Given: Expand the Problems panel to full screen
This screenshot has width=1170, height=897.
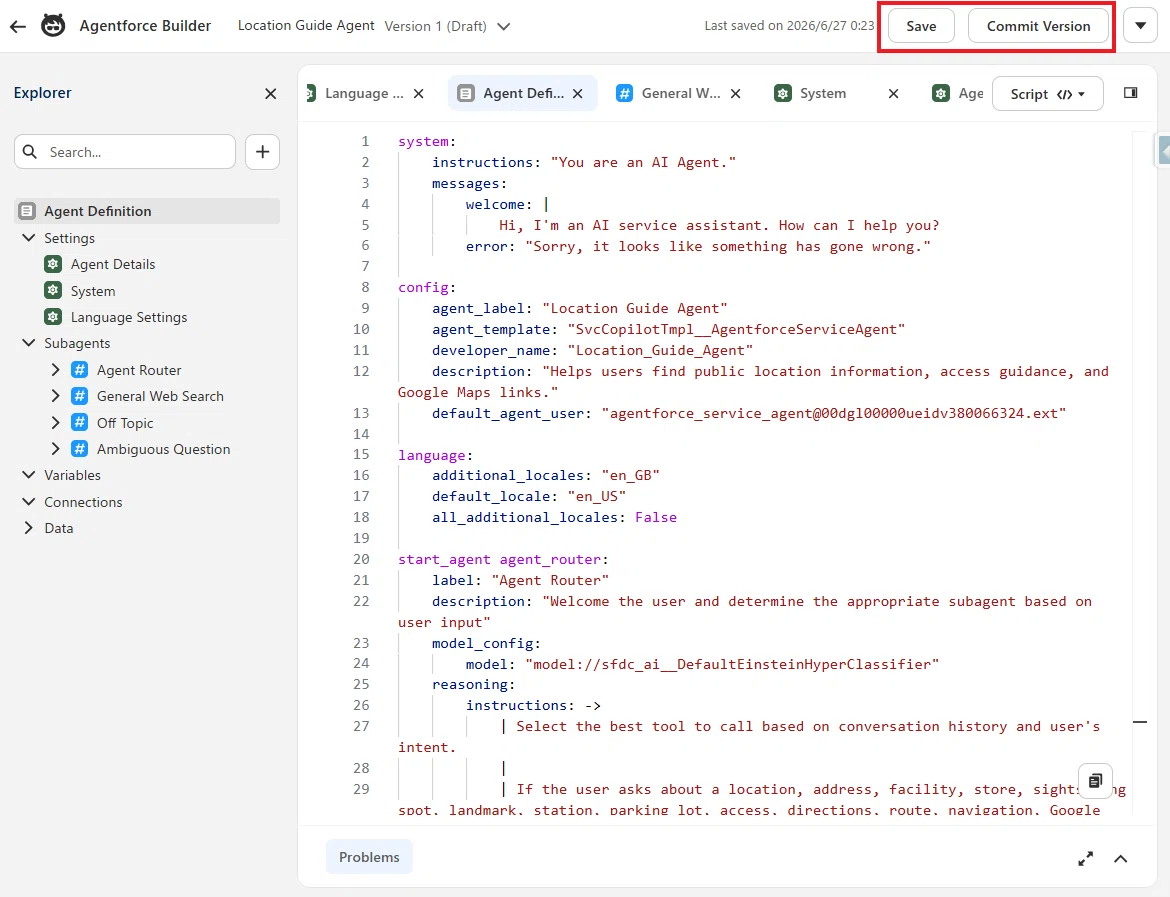Looking at the screenshot, I should (x=1086, y=859).
